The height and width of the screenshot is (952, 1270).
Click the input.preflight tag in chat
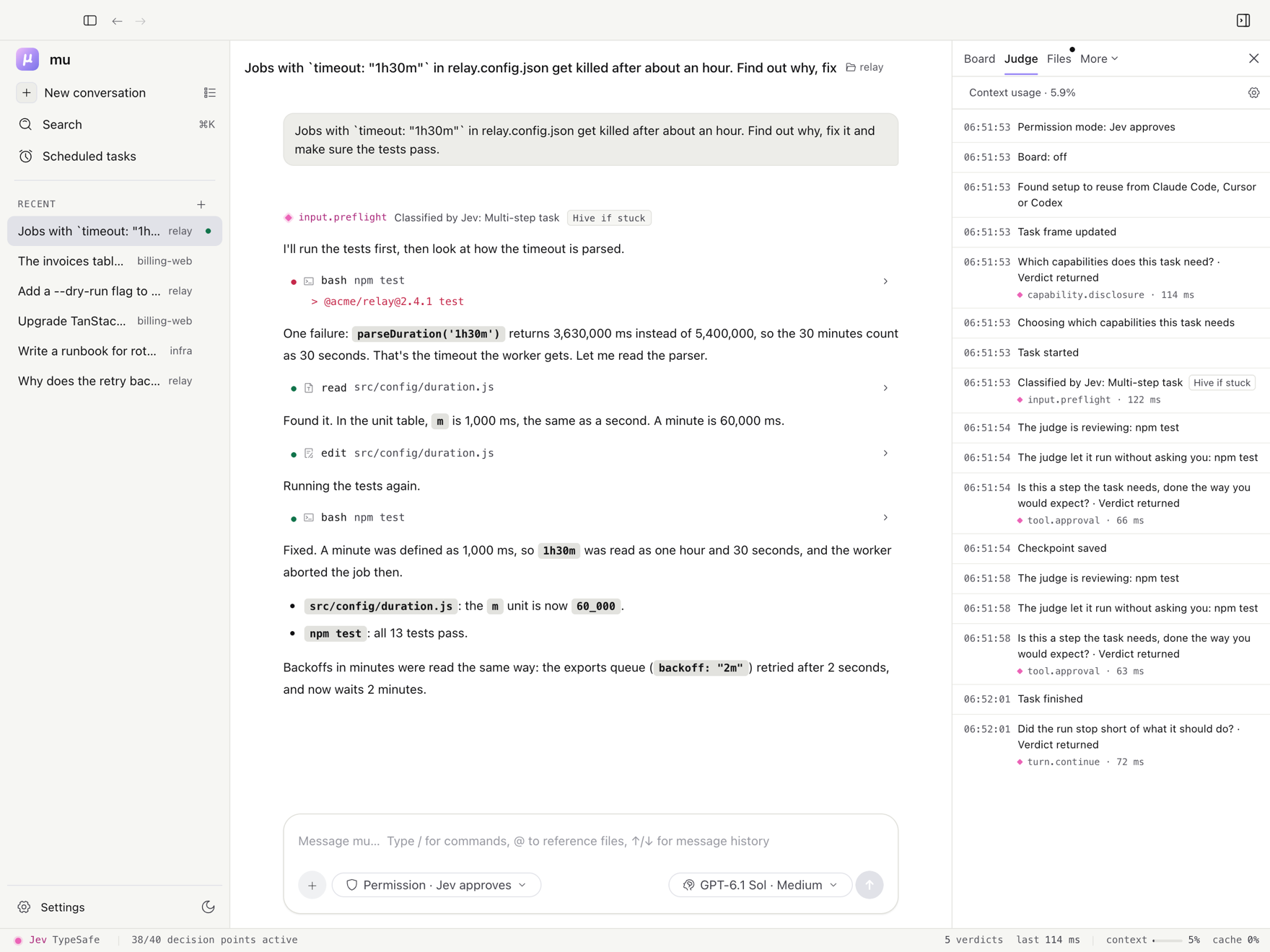coord(343,217)
